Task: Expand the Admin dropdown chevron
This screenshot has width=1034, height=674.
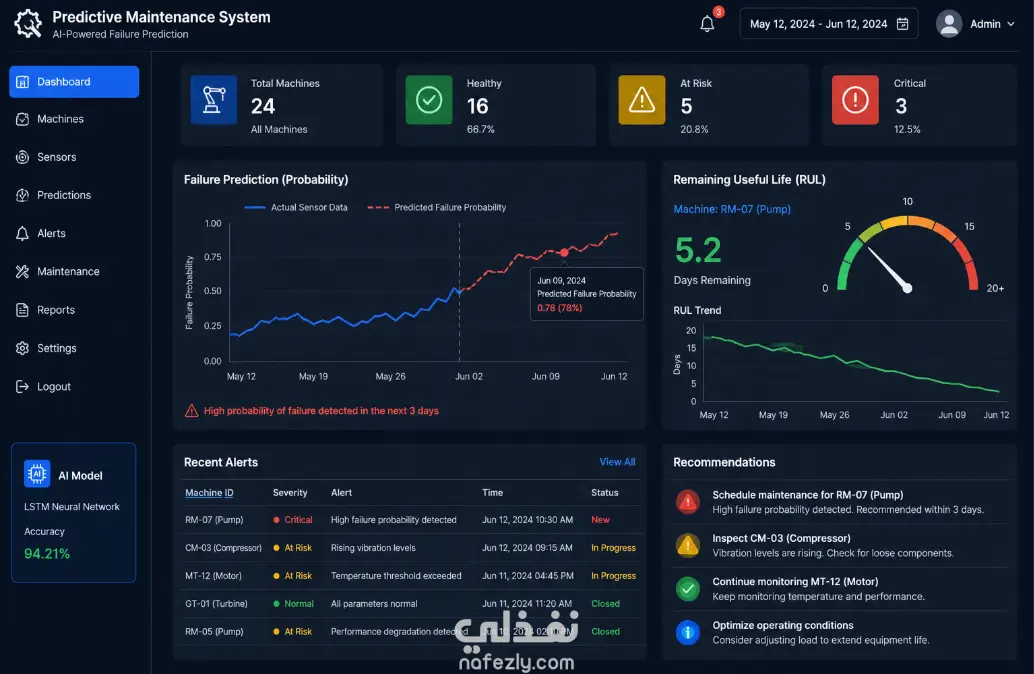Action: tap(1010, 24)
